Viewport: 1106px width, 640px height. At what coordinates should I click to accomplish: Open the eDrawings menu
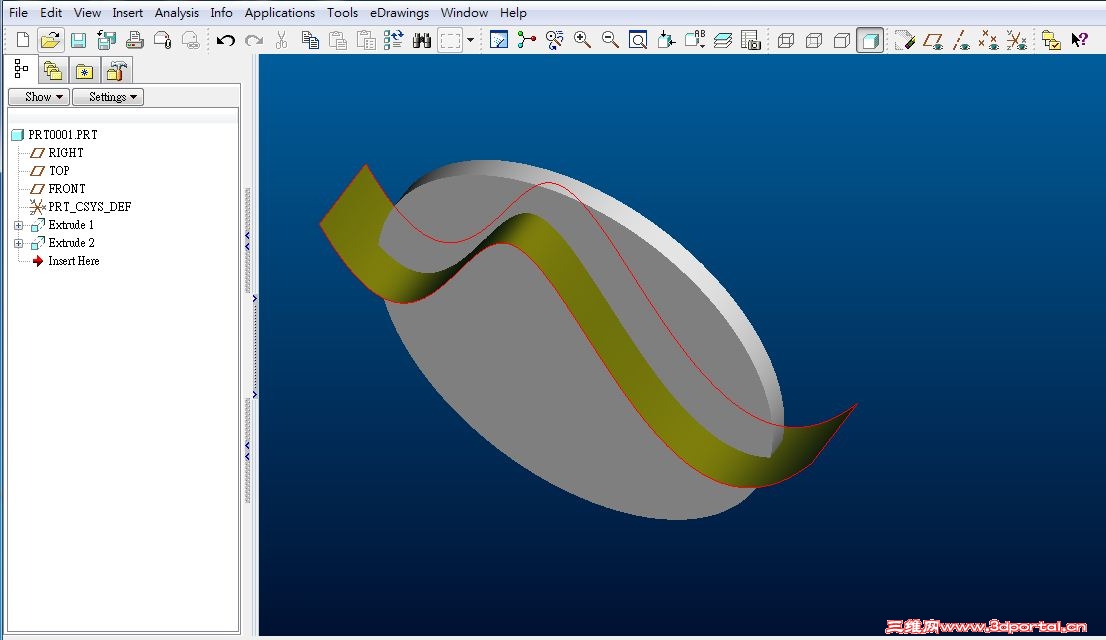tap(399, 13)
